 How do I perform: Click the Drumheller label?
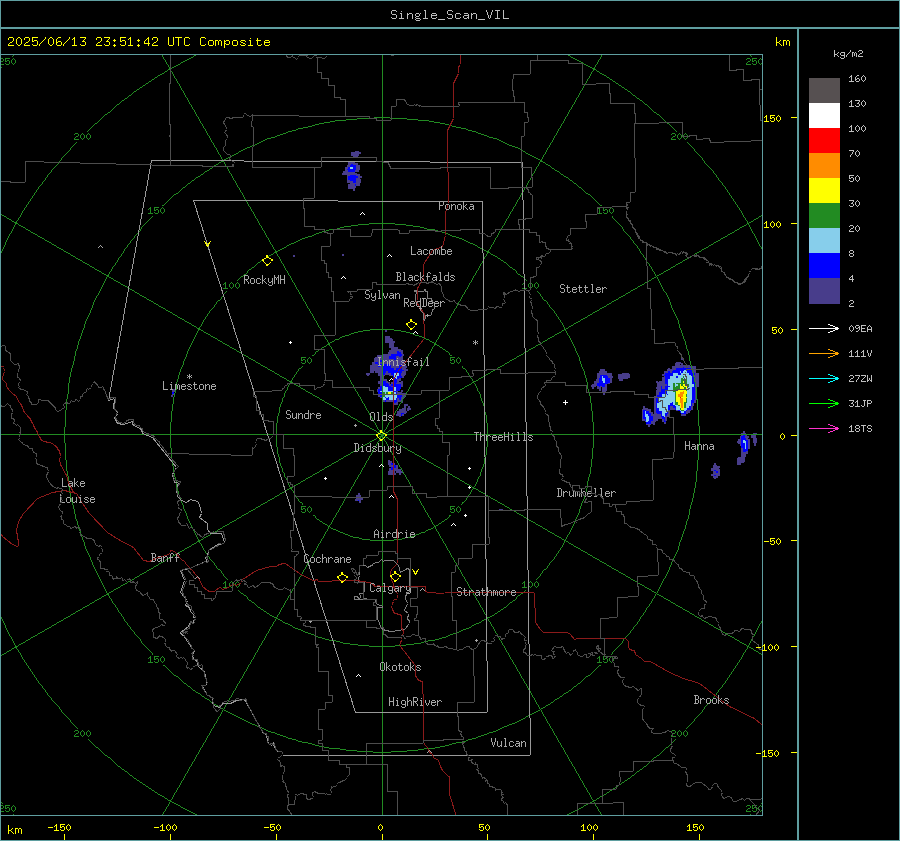[586, 493]
